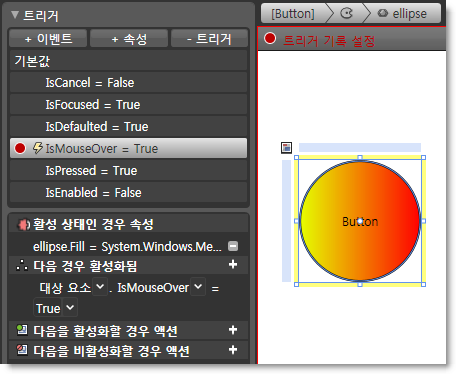Click the template scope icon above the ellipse
Viewport: 456px width, 374px height.
(x=287, y=148)
